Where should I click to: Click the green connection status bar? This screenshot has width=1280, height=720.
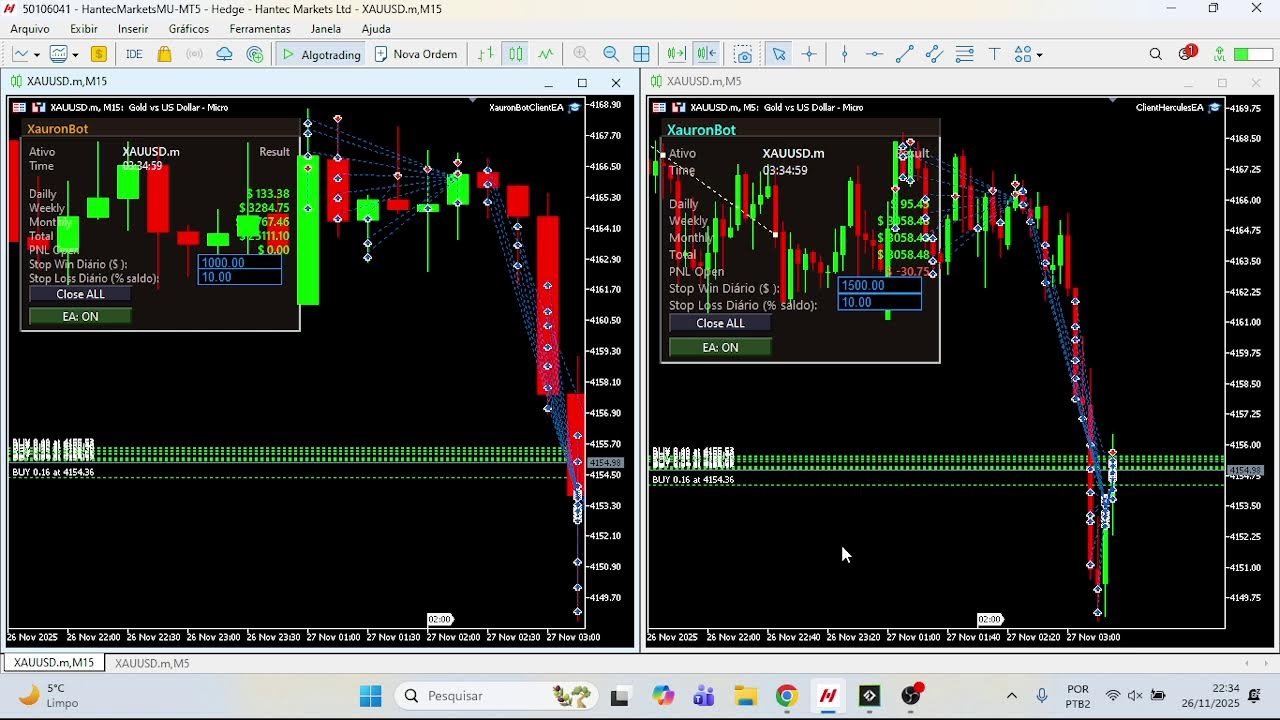(1253, 54)
